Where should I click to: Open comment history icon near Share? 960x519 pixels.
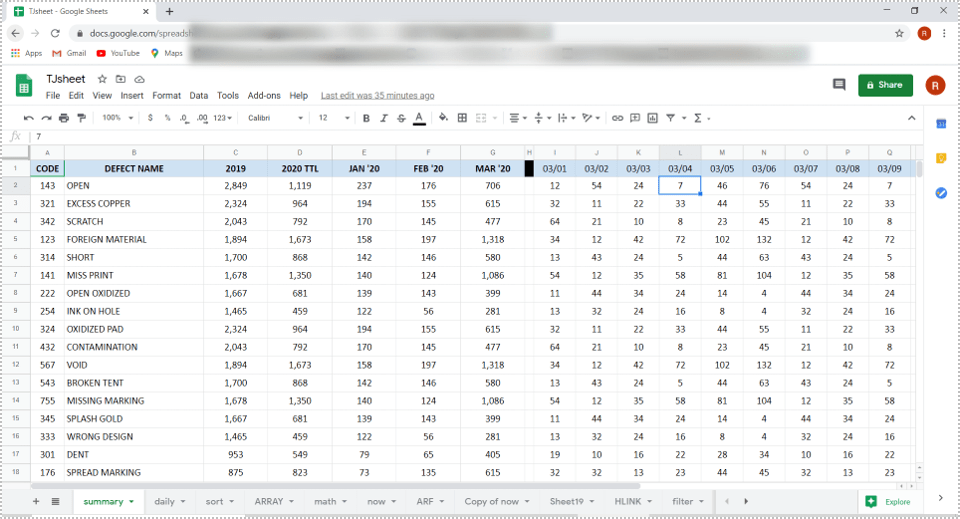(839, 85)
